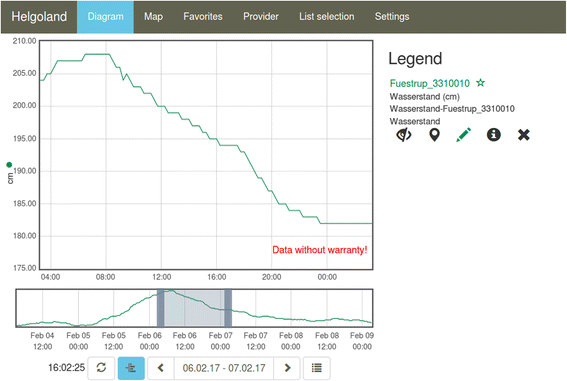This screenshot has height=381, width=567.
Task: Hide the Fuestrup_3310010 timeseries with eye icon
Action: pyautogui.click(x=404, y=135)
